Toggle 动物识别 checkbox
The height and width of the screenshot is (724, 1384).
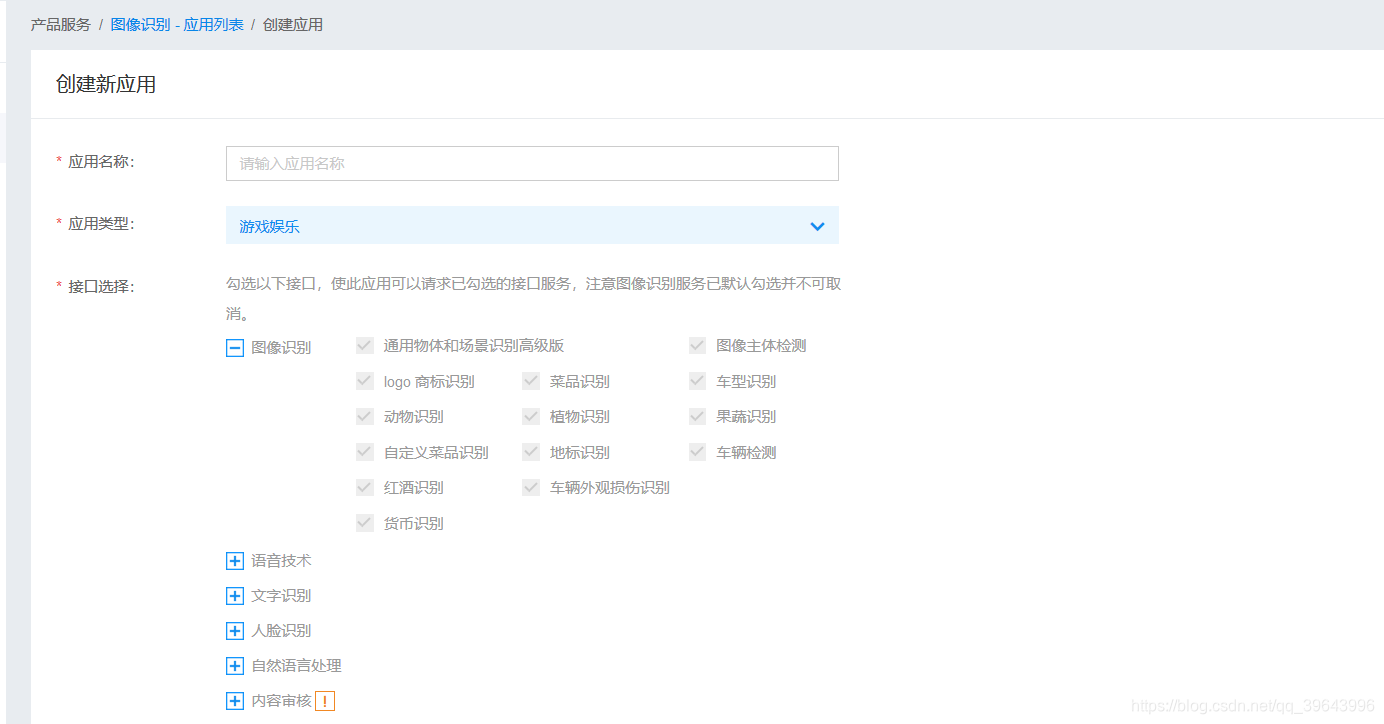(x=365, y=416)
